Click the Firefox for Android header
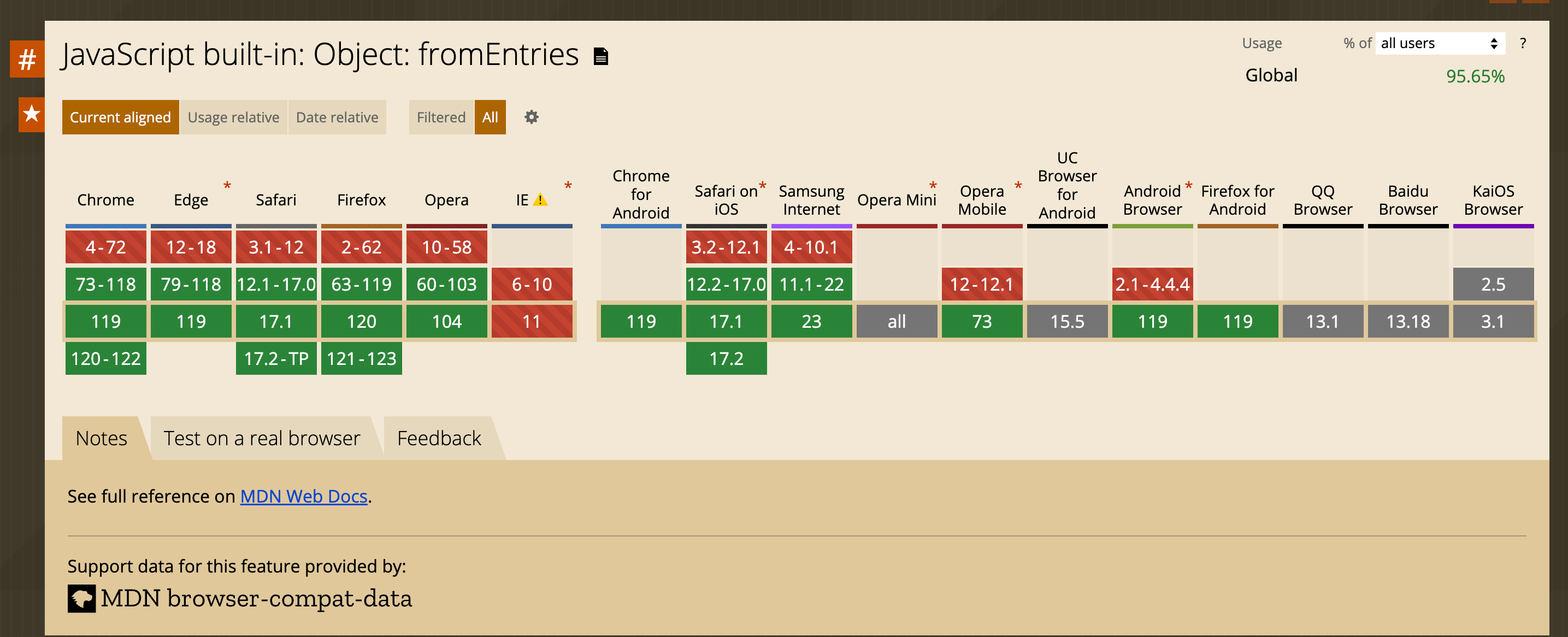Screen dimensions: 1568x637 [1237, 199]
